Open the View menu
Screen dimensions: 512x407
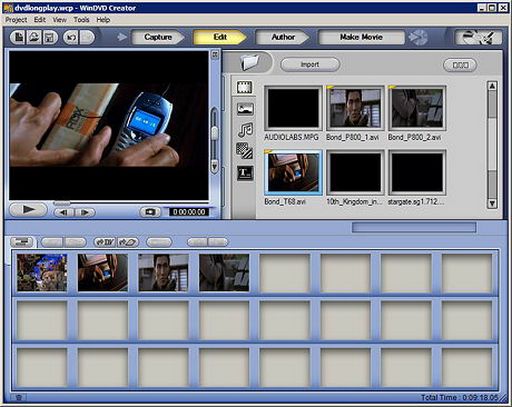point(59,20)
